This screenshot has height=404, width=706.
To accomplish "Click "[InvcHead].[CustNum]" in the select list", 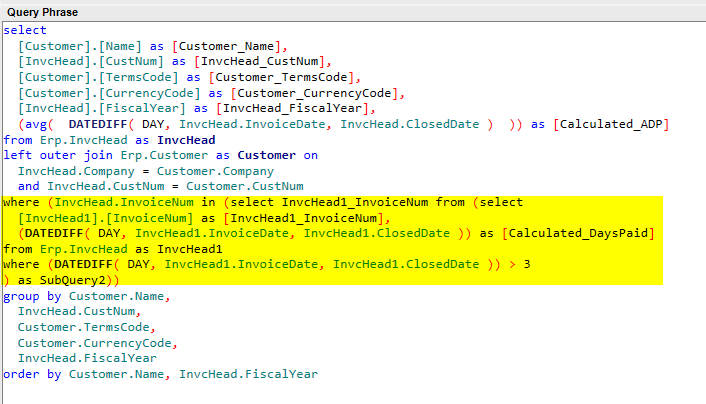I will click(x=91, y=61).
